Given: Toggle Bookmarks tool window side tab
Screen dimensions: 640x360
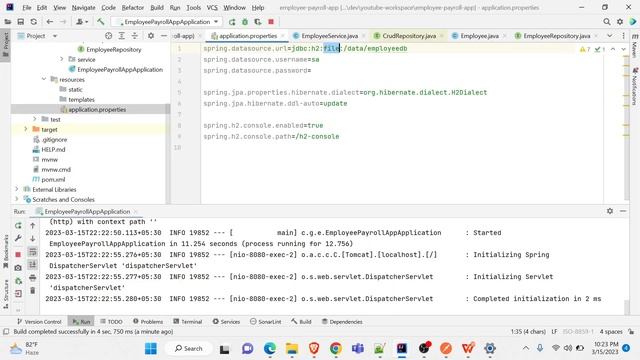Looking at the screenshot, I should point(6,251).
